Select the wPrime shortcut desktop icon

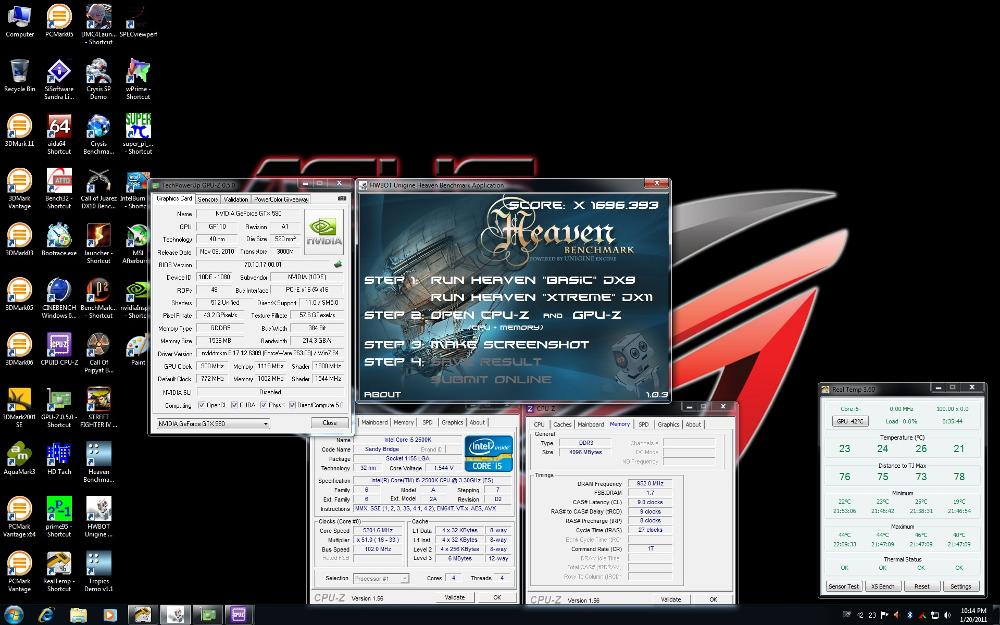click(138, 79)
